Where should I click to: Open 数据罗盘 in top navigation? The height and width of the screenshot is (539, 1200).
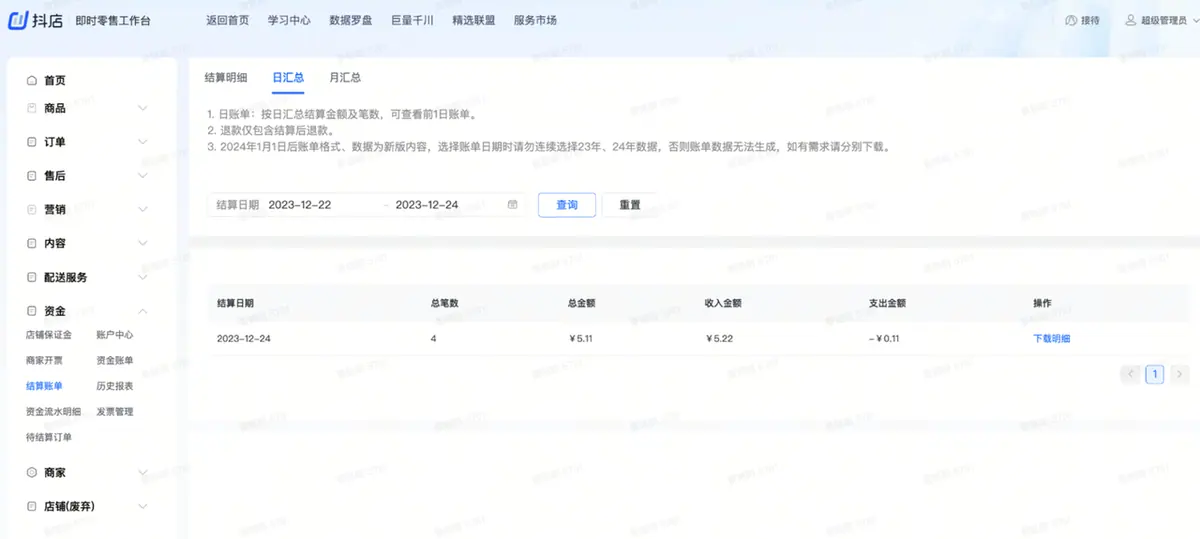350,20
